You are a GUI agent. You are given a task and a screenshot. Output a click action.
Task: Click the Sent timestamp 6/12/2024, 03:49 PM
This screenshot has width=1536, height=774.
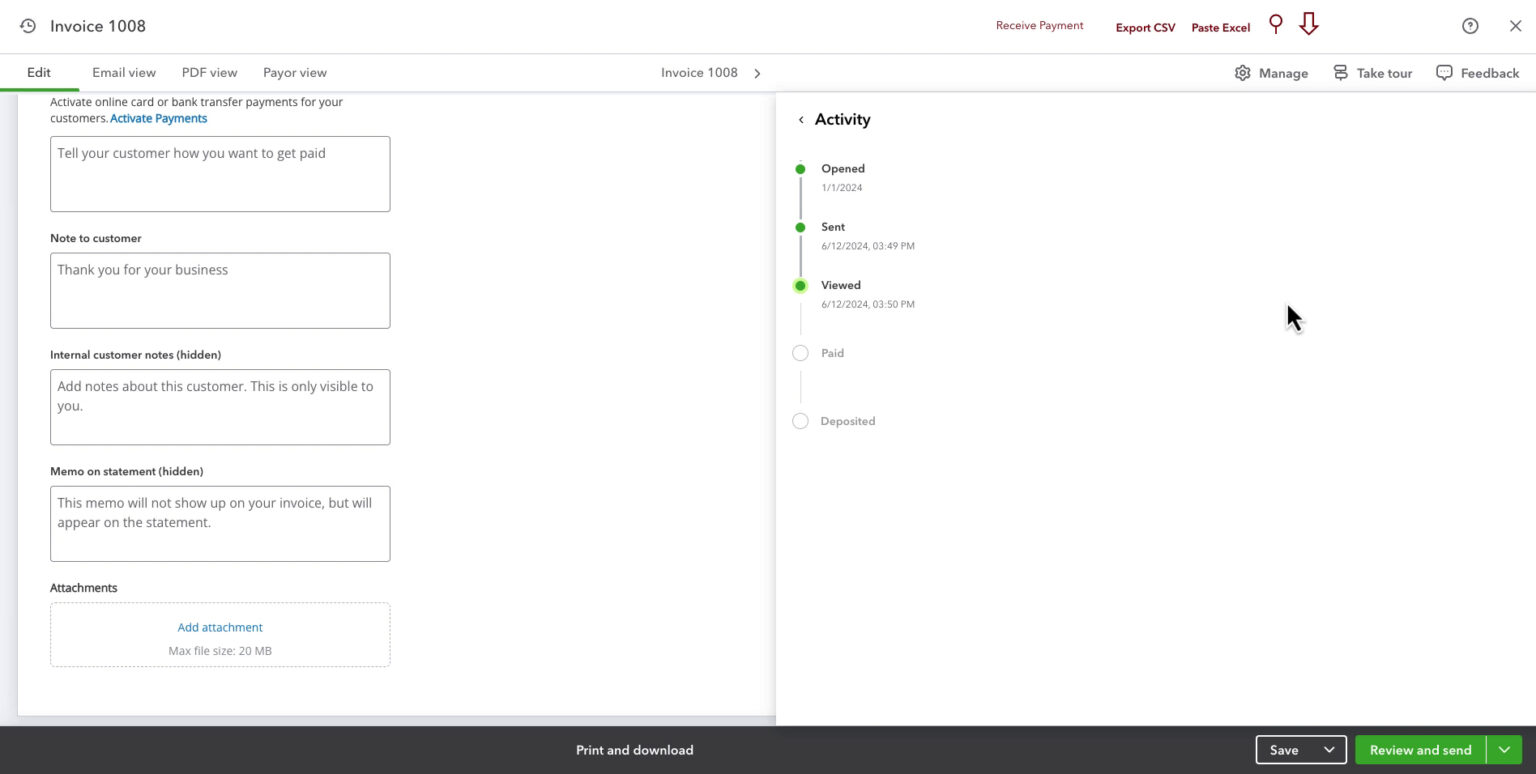click(x=868, y=246)
